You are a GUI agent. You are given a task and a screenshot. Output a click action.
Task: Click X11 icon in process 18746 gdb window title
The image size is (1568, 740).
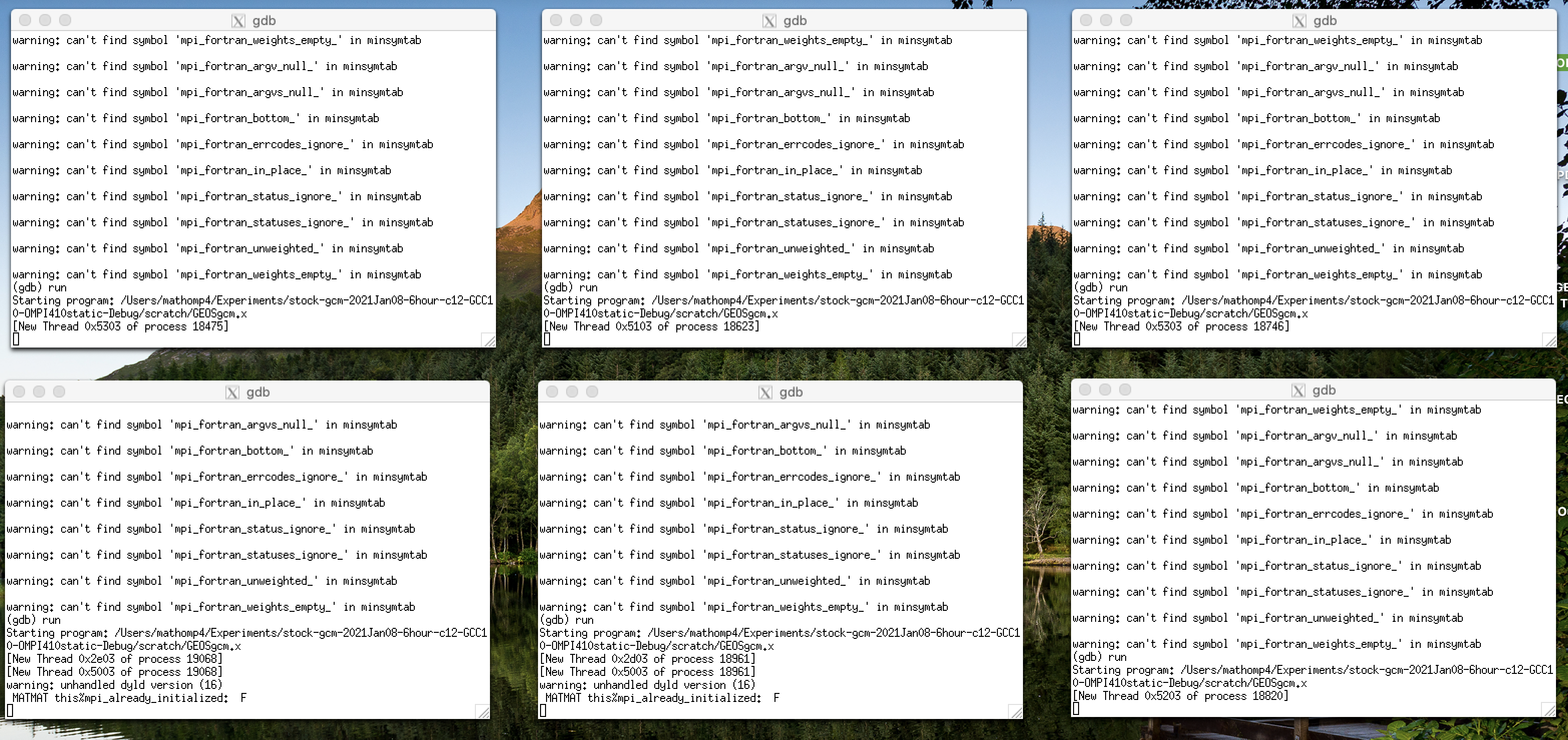click(x=1299, y=22)
